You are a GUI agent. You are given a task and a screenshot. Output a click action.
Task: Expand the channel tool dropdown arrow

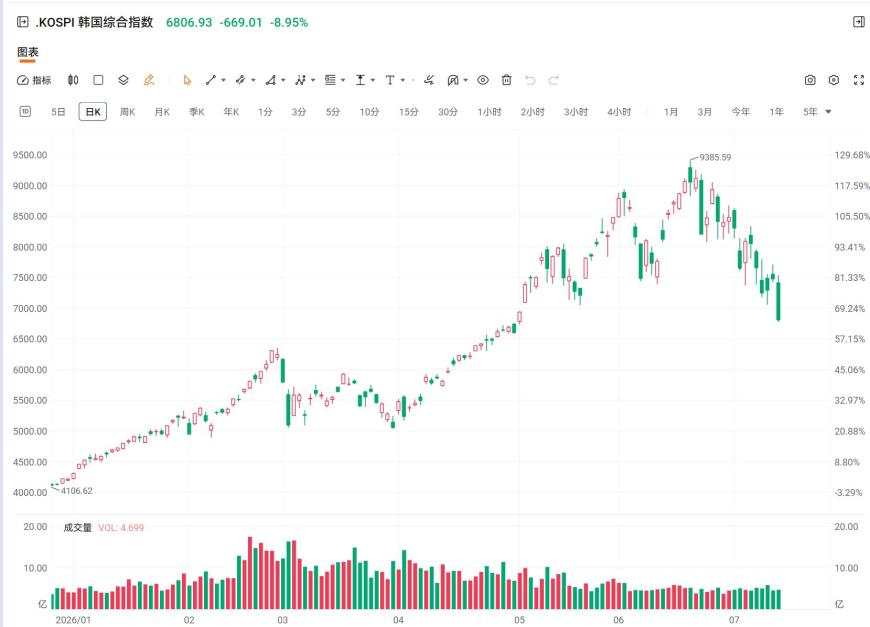tap(253, 80)
